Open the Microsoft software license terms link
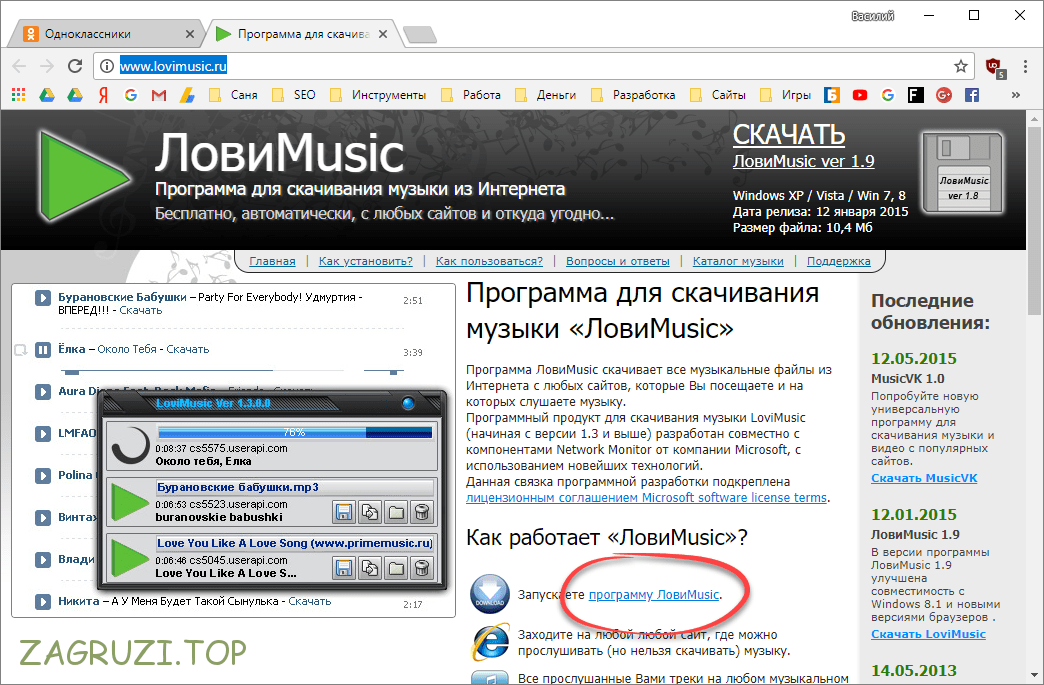Screen dimensions: 1044x685 (x=647, y=498)
